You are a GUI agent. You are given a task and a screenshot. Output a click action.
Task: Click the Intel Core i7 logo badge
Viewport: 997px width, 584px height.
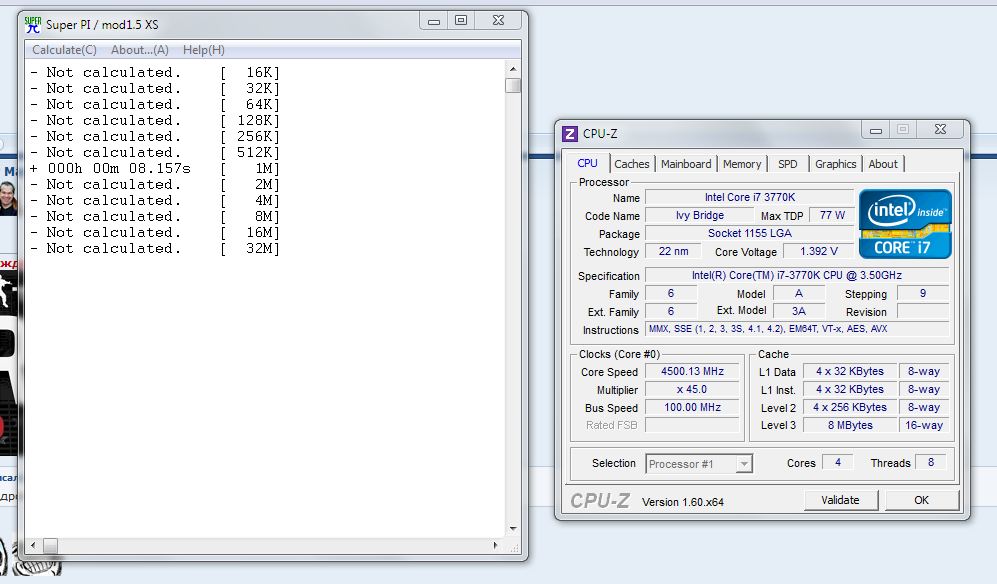point(905,225)
